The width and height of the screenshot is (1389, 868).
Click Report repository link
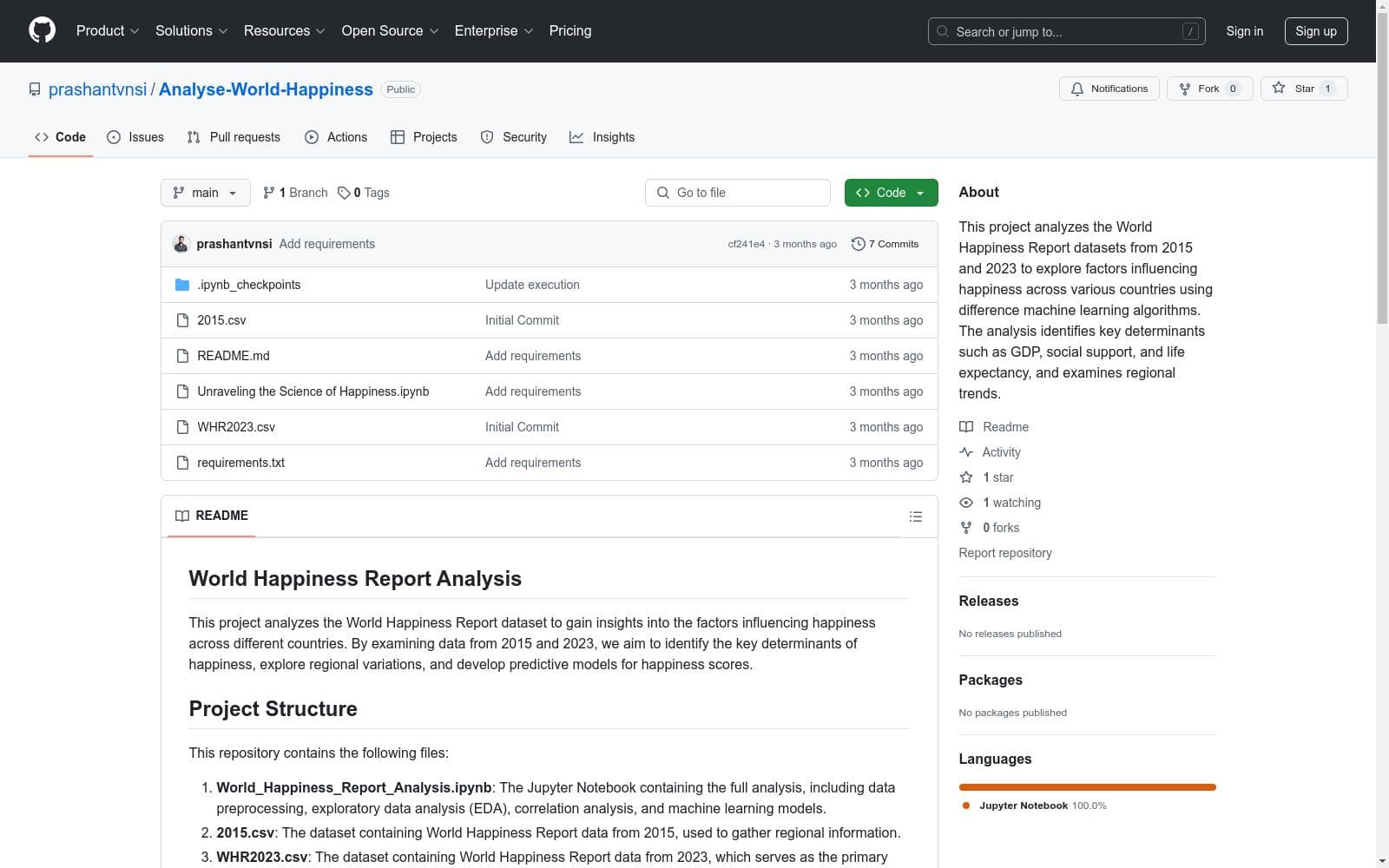point(1005,553)
